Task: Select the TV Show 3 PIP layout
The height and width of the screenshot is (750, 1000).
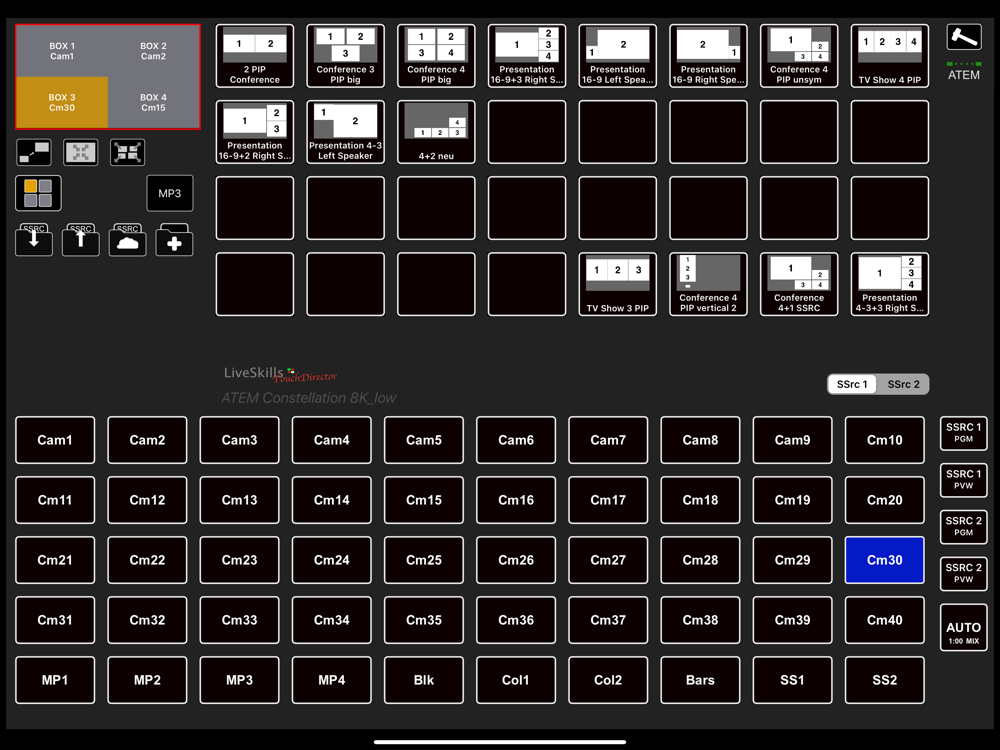Action: pos(617,284)
